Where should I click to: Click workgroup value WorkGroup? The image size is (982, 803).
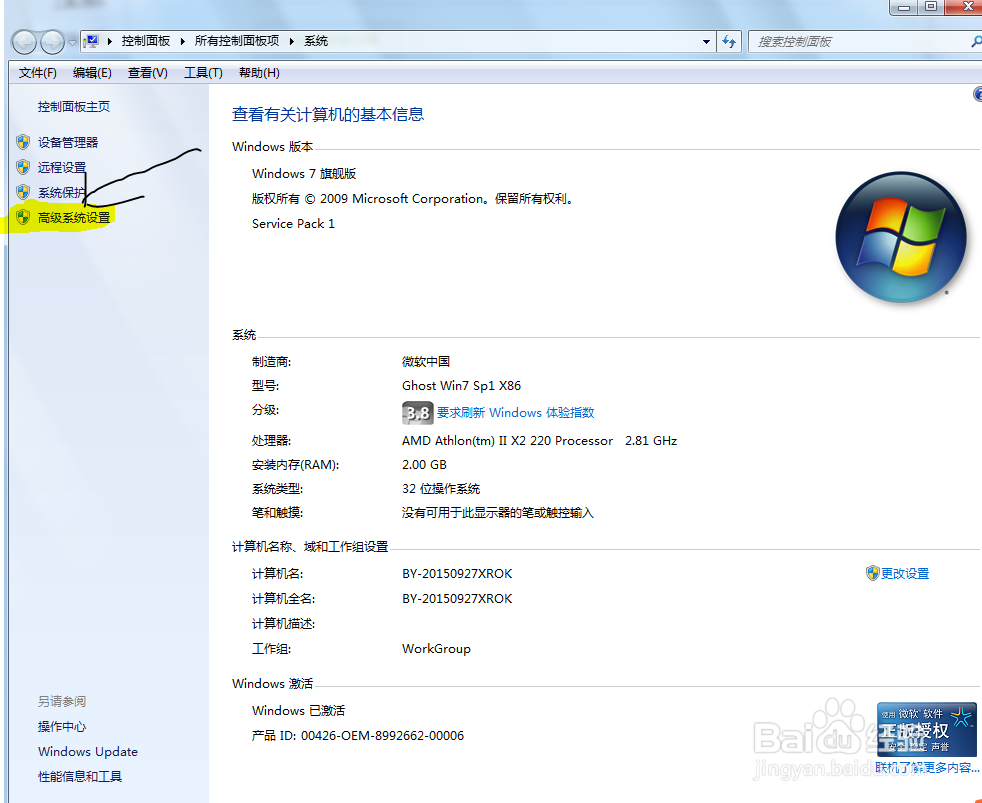[437, 649]
